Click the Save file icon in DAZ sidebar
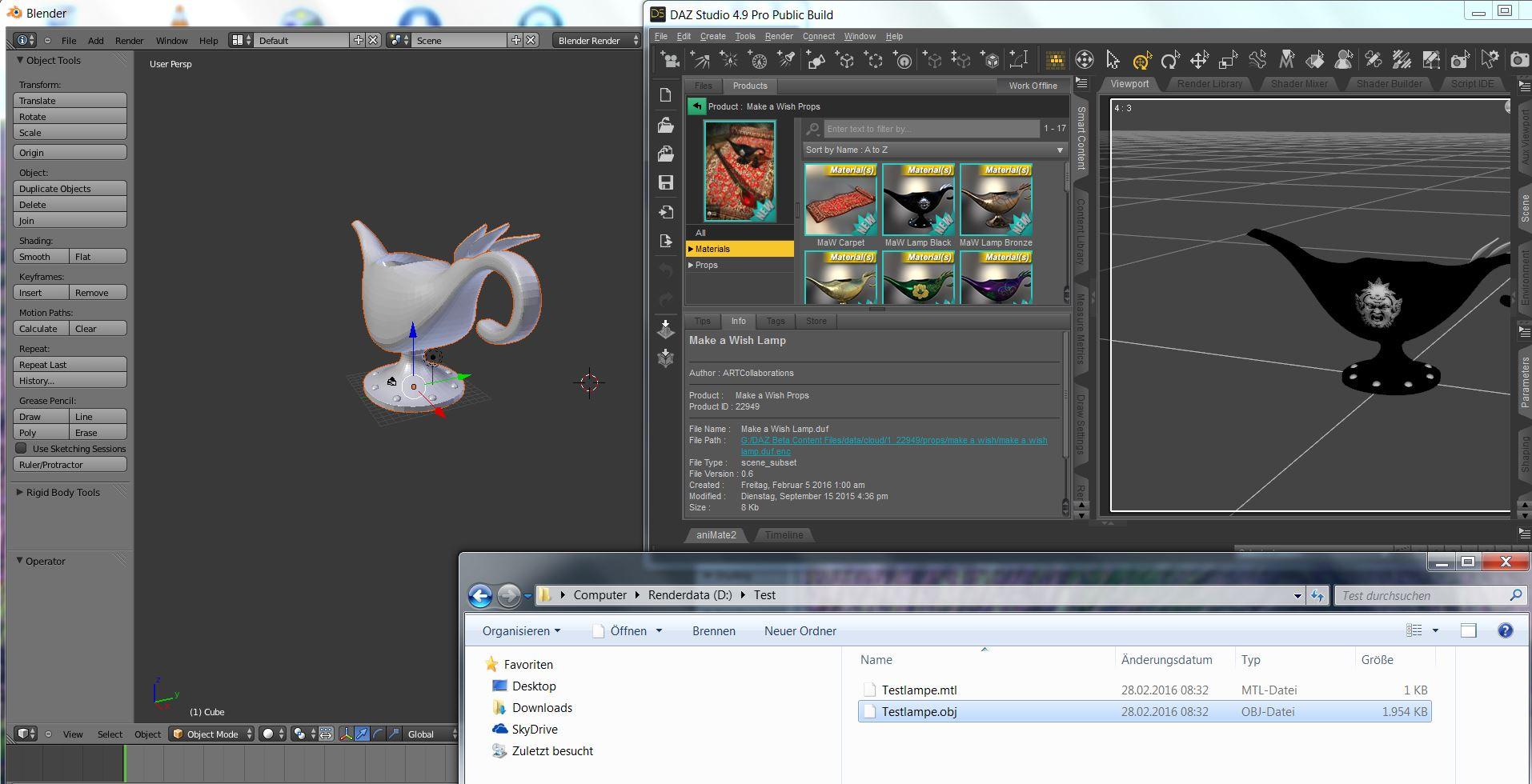1532x784 pixels. coord(665,182)
